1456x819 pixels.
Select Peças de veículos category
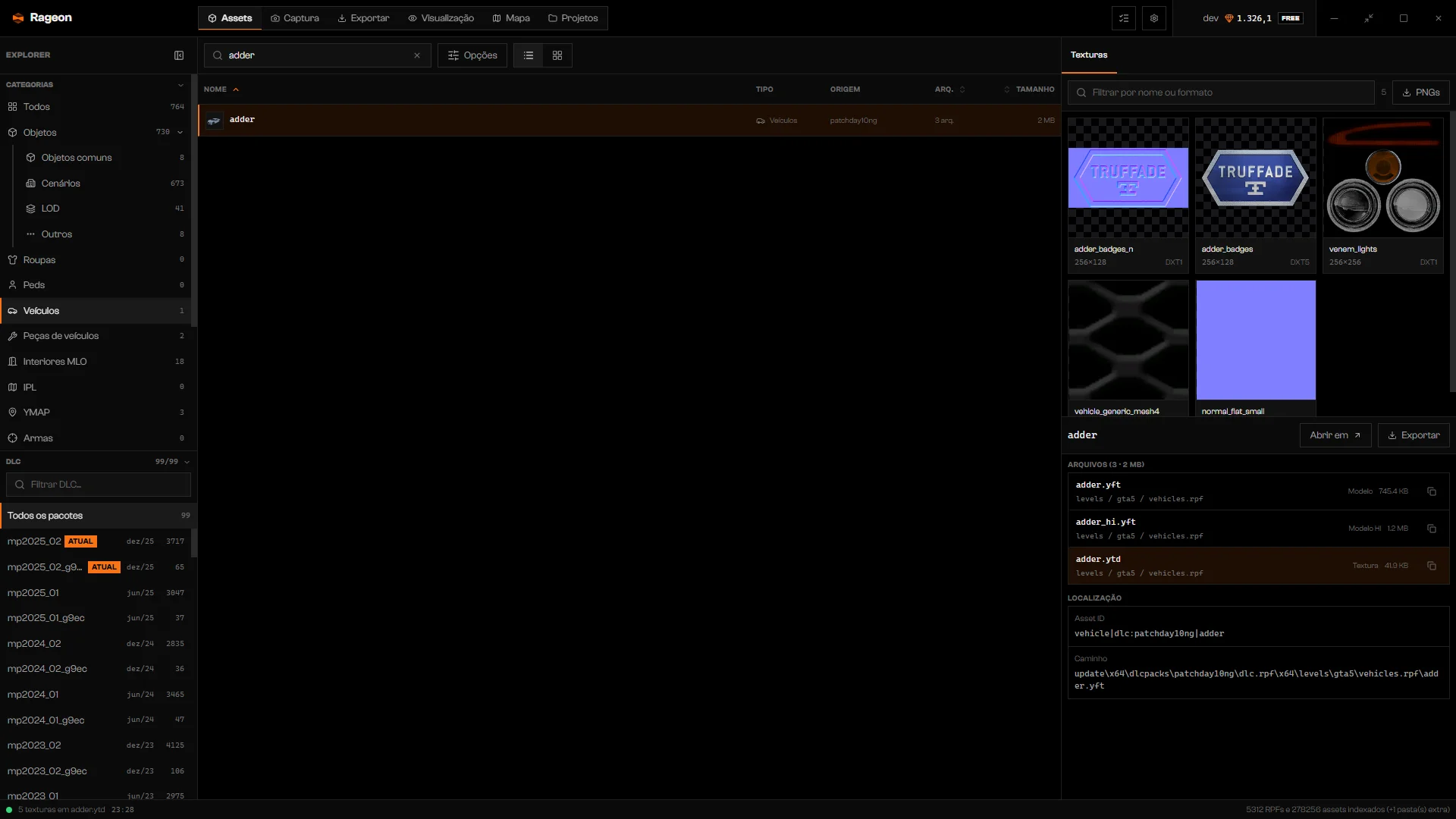(96, 336)
